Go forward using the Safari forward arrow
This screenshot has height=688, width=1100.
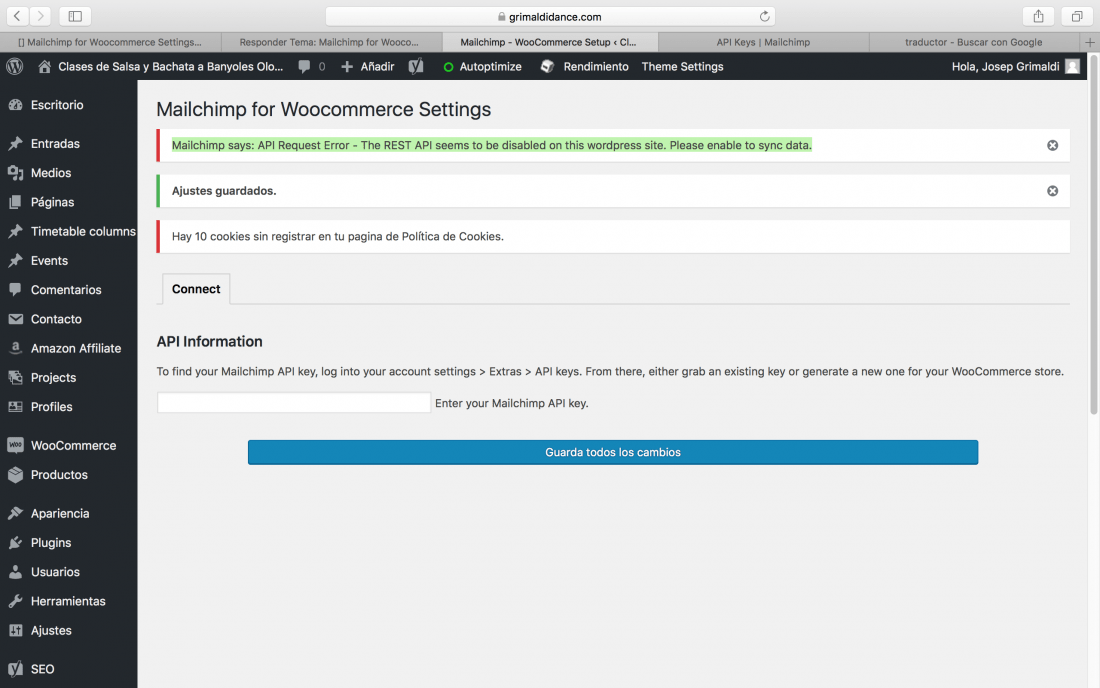[x=40, y=15]
